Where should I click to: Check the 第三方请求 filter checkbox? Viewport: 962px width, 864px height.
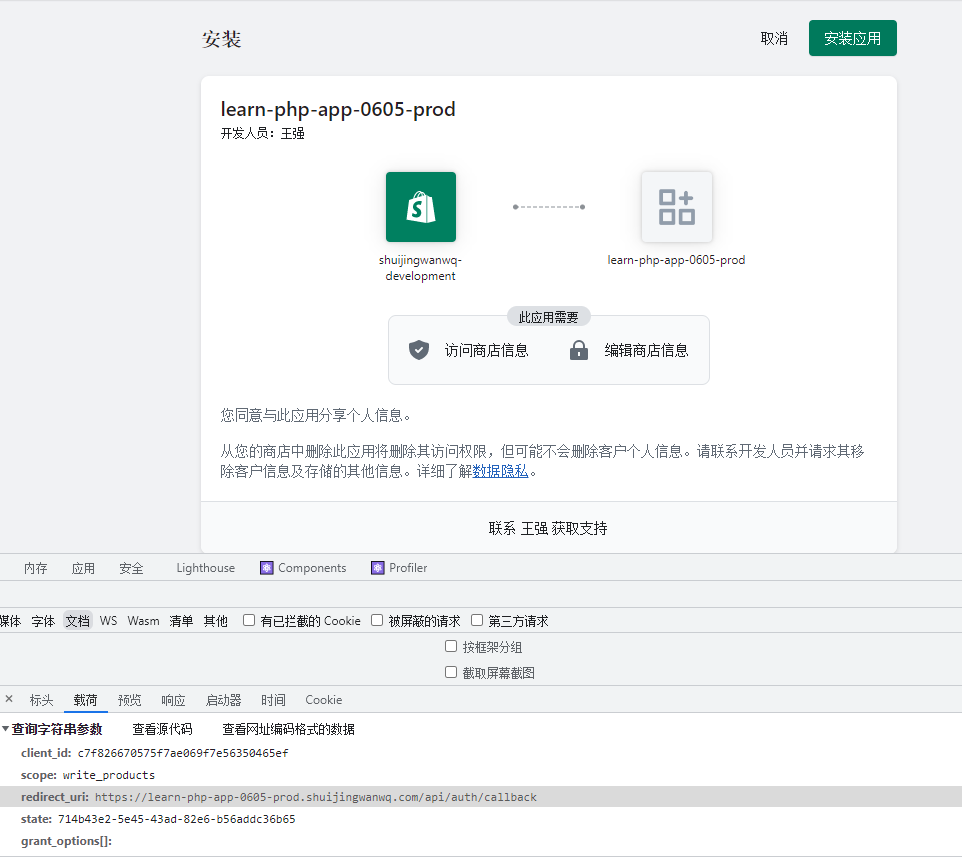pyautogui.click(x=477, y=621)
